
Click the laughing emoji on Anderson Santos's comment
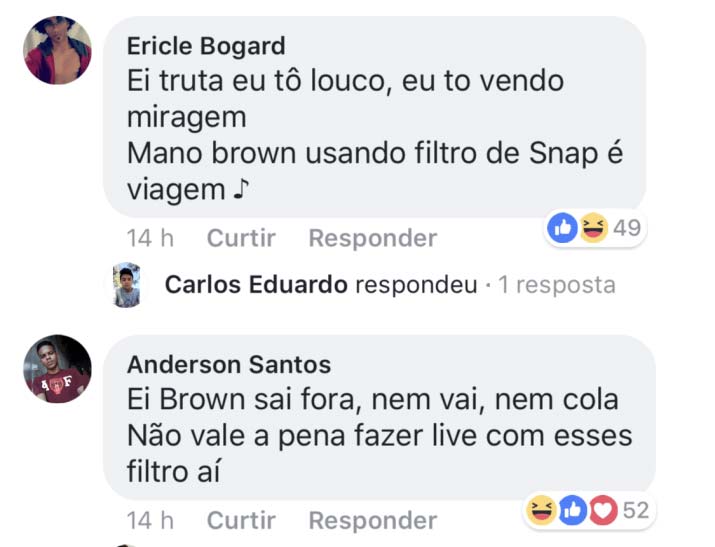[541, 510]
